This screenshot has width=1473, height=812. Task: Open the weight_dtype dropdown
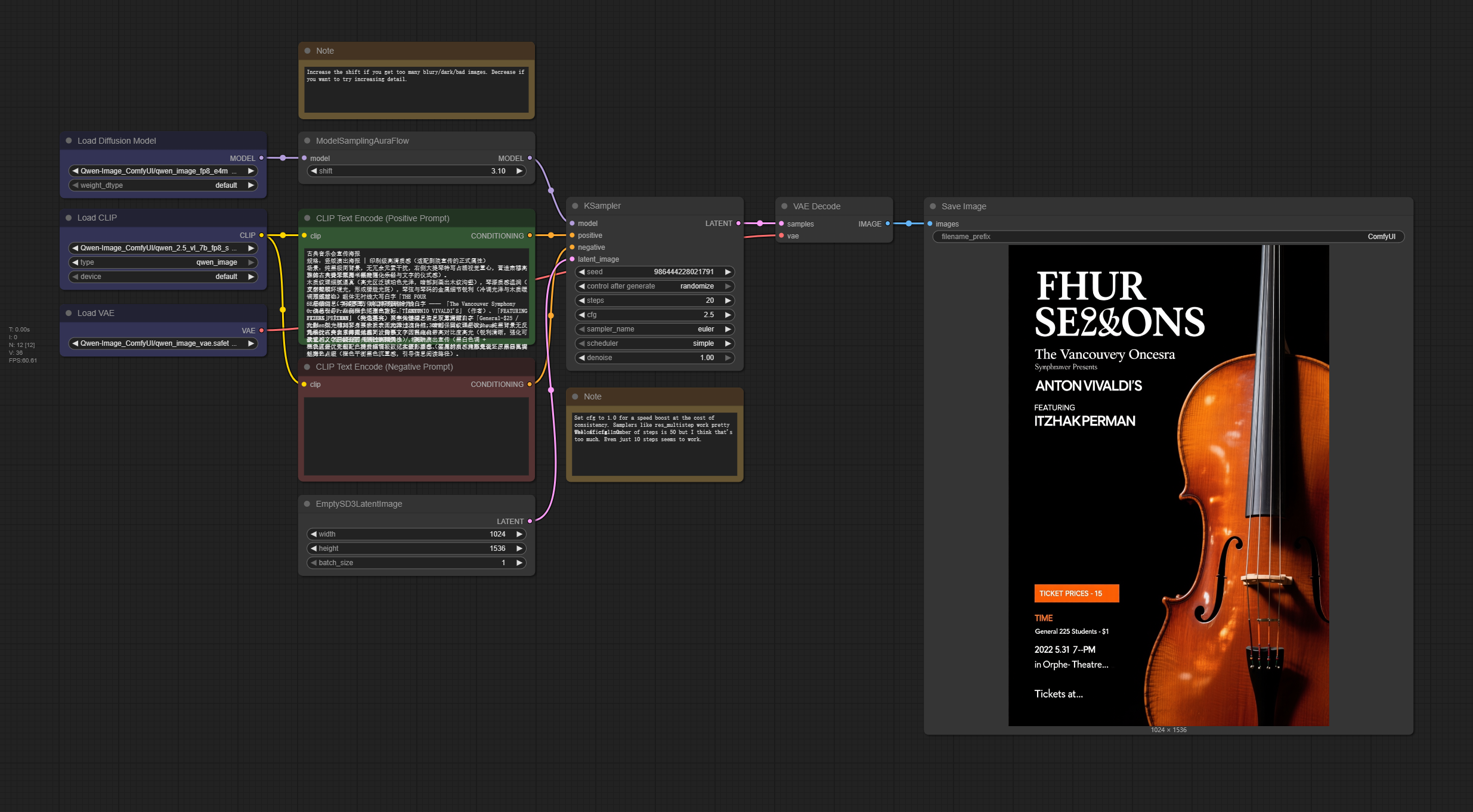point(163,185)
